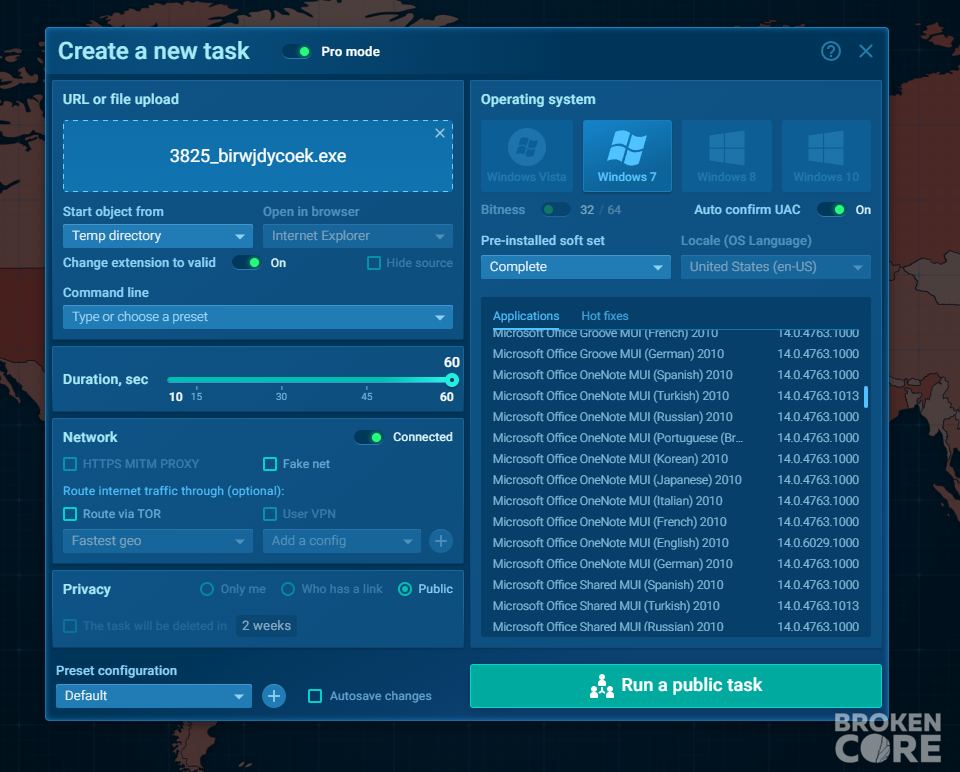Viewport: 960px width, 772px height.
Task: Enable the Fake net checkbox
Action: pos(270,464)
